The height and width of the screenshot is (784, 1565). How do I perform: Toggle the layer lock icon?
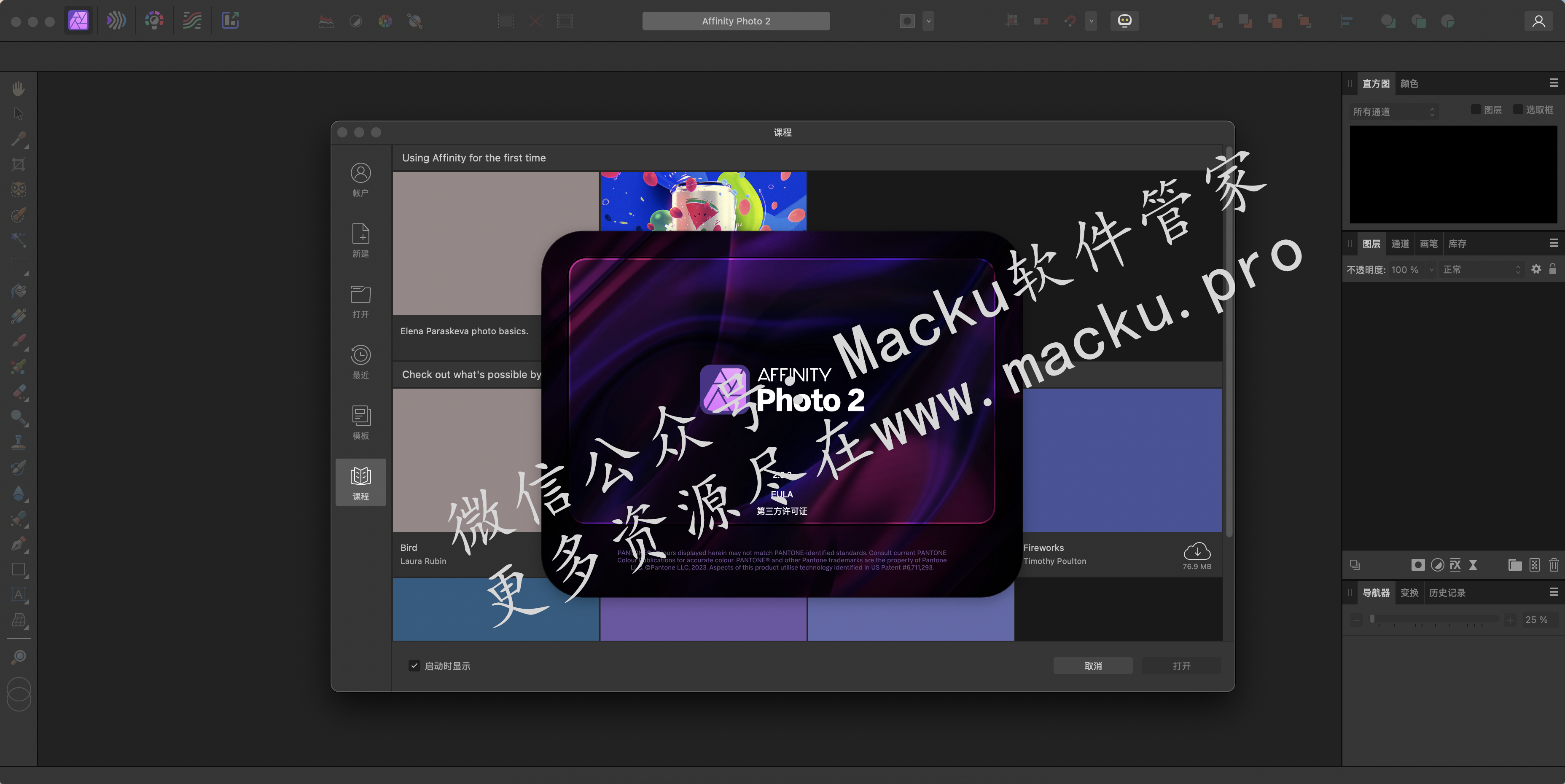tap(1553, 268)
